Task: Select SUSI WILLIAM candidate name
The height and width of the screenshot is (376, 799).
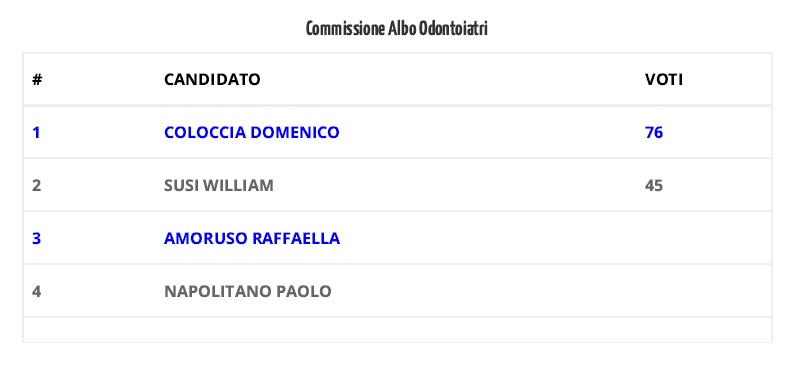Action: pyautogui.click(x=219, y=185)
